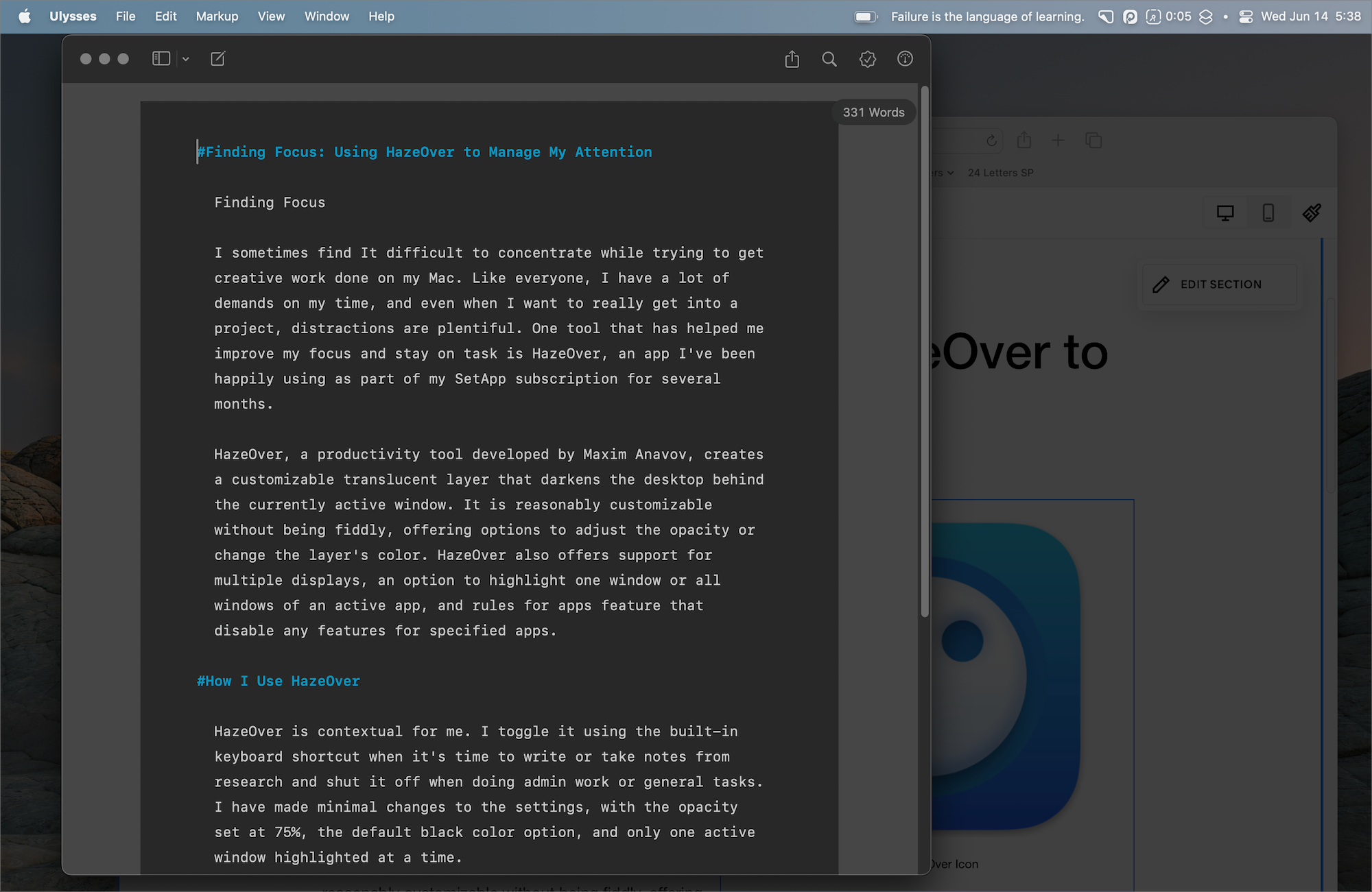This screenshot has height=892, width=1372.
Task: Open the View menu
Action: click(271, 16)
